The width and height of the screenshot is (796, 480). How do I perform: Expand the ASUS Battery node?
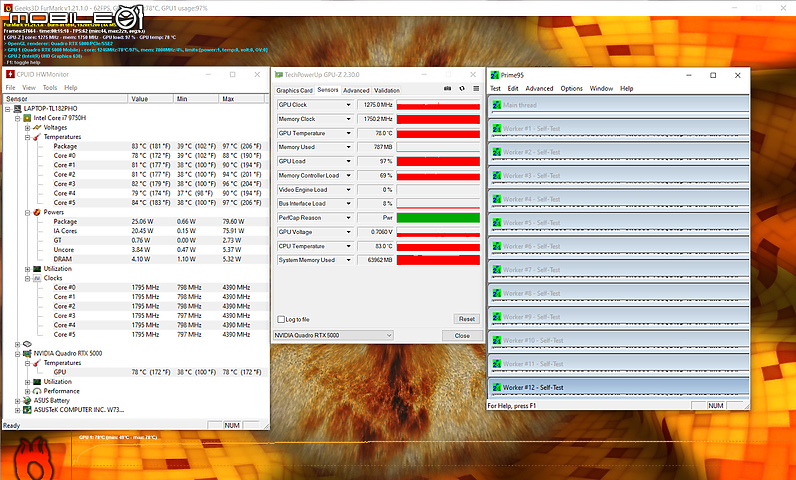(18, 401)
